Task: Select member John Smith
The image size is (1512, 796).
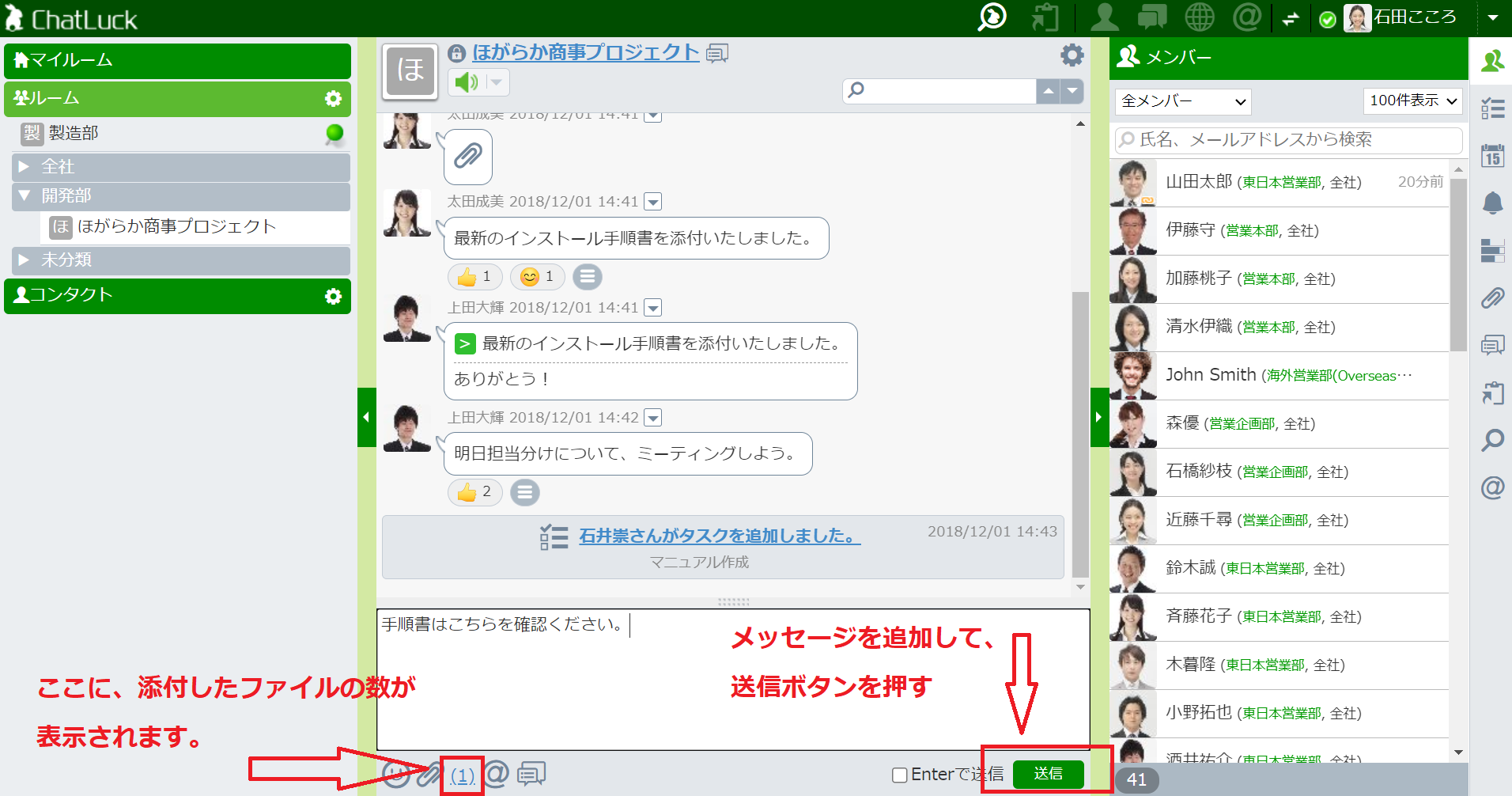Action: pyautogui.click(x=1279, y=376)
